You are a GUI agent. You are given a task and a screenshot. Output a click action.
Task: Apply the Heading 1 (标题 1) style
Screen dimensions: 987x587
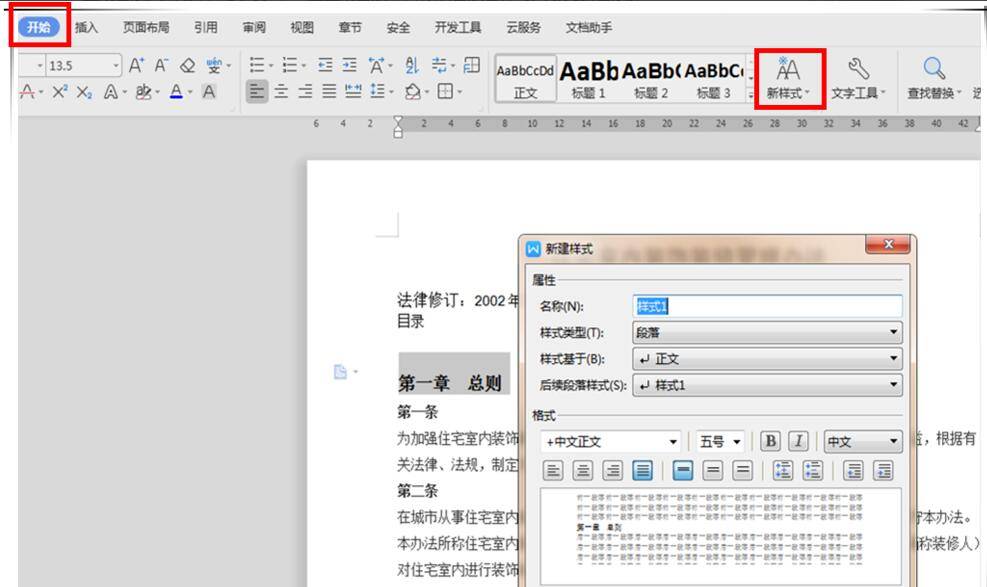tap(588, 78)
